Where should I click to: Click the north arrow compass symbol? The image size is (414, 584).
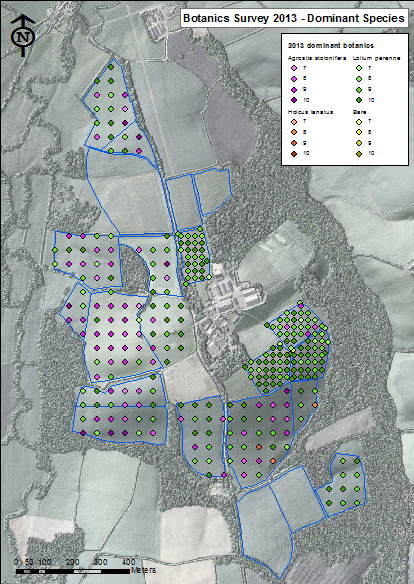click(x=23, y=36)
